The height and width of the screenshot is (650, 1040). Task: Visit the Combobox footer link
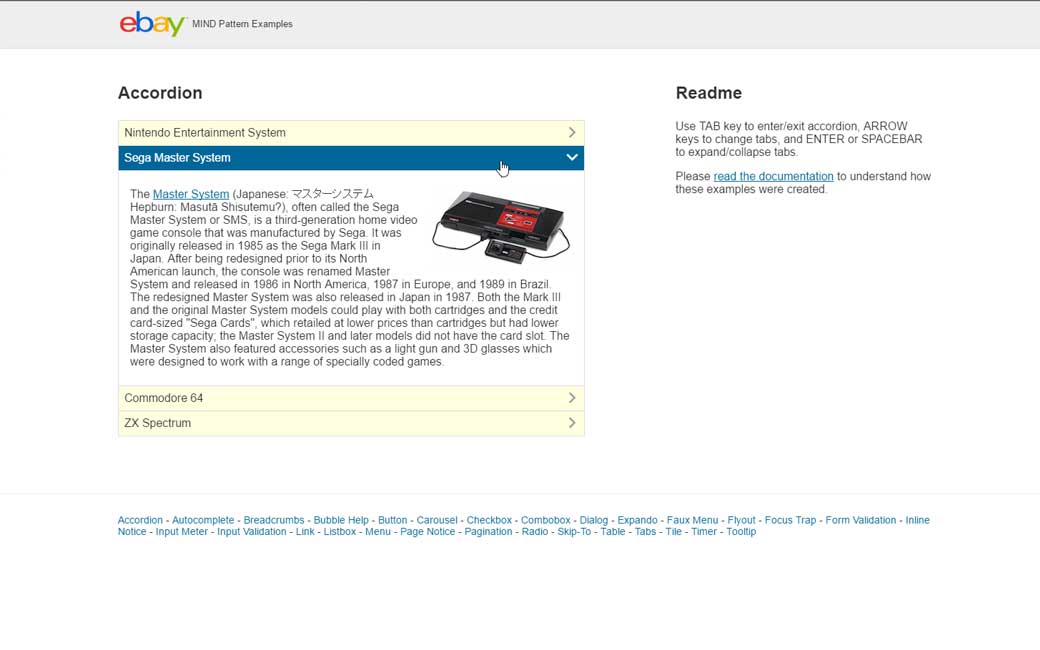coord(545,520)
